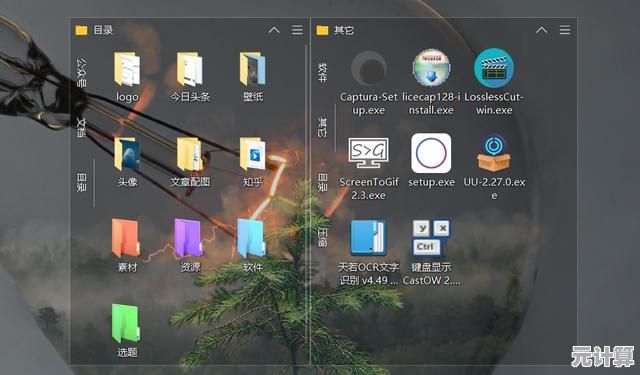Open the 今日头条 folder
Viewport: 640px width, 375px height.
coord(190,77)
